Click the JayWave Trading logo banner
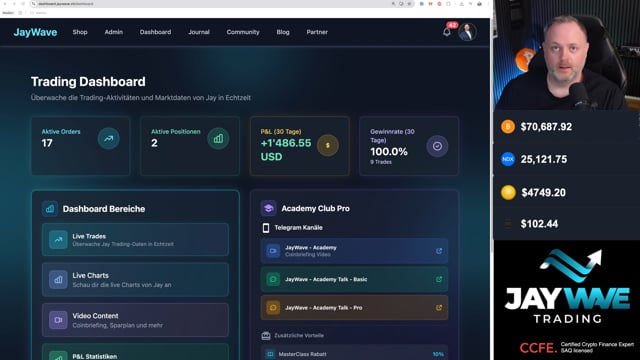This screenshot has height=360, width=640. click(x=567, y=286)
